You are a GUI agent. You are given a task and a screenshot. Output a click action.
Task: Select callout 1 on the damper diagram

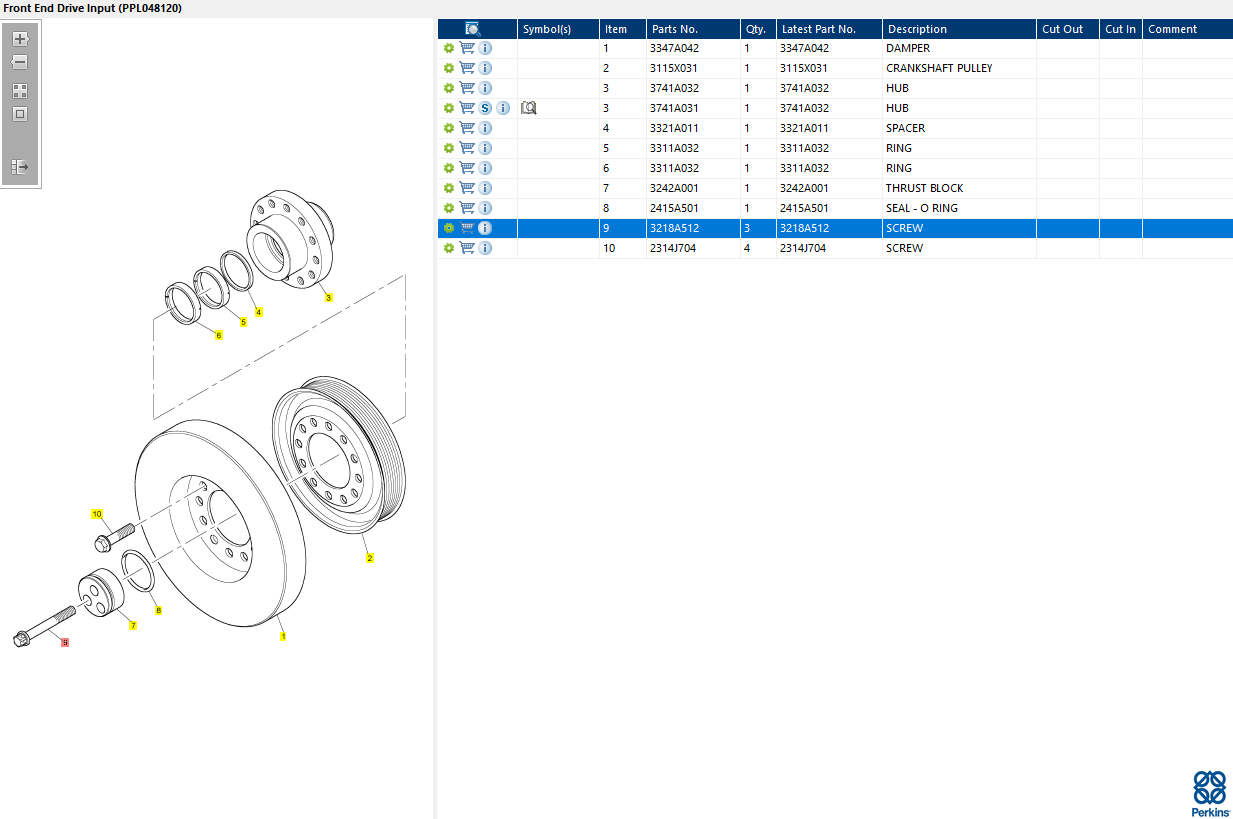coord(283,636)
